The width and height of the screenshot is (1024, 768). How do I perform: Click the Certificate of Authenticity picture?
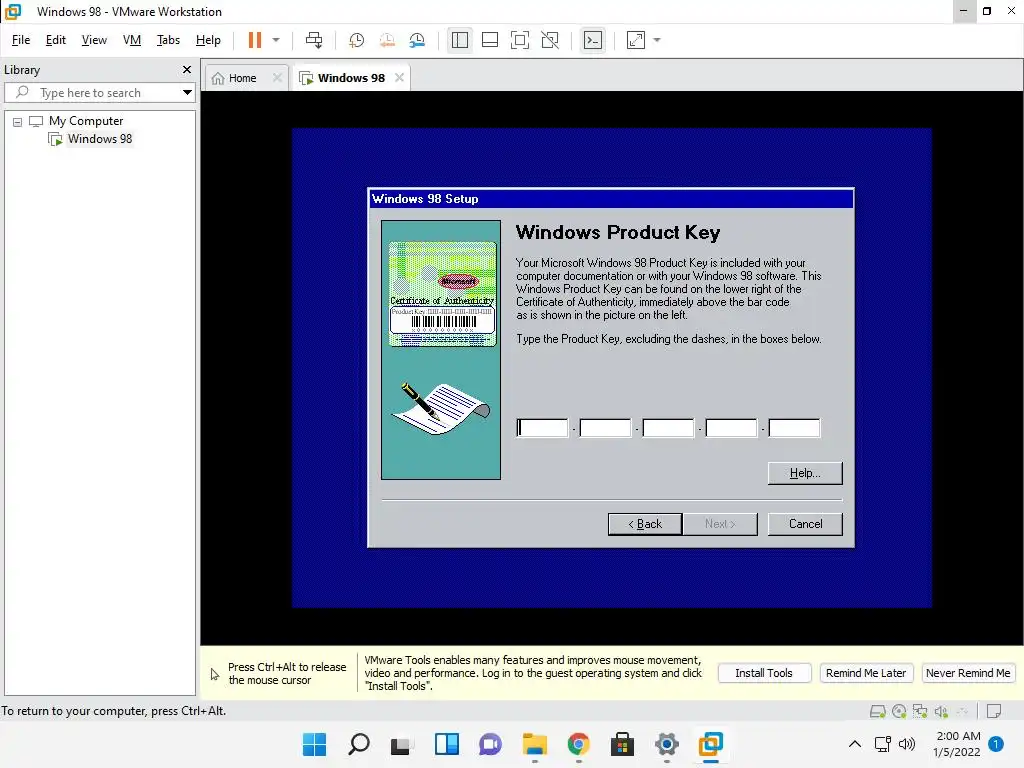click(442, 294)
